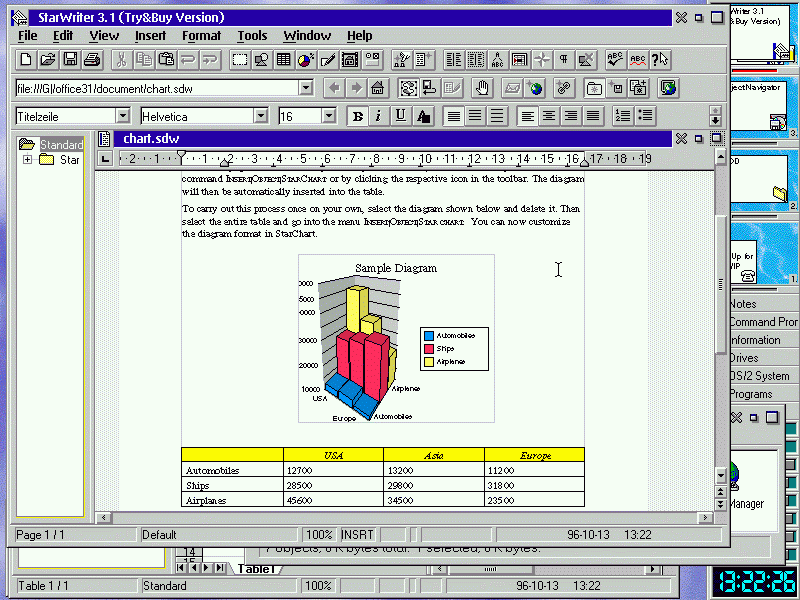Image resolution: width=800 pixels, height=600 pixels.
Task: Go to home page house icon
Action: (378, 88)
